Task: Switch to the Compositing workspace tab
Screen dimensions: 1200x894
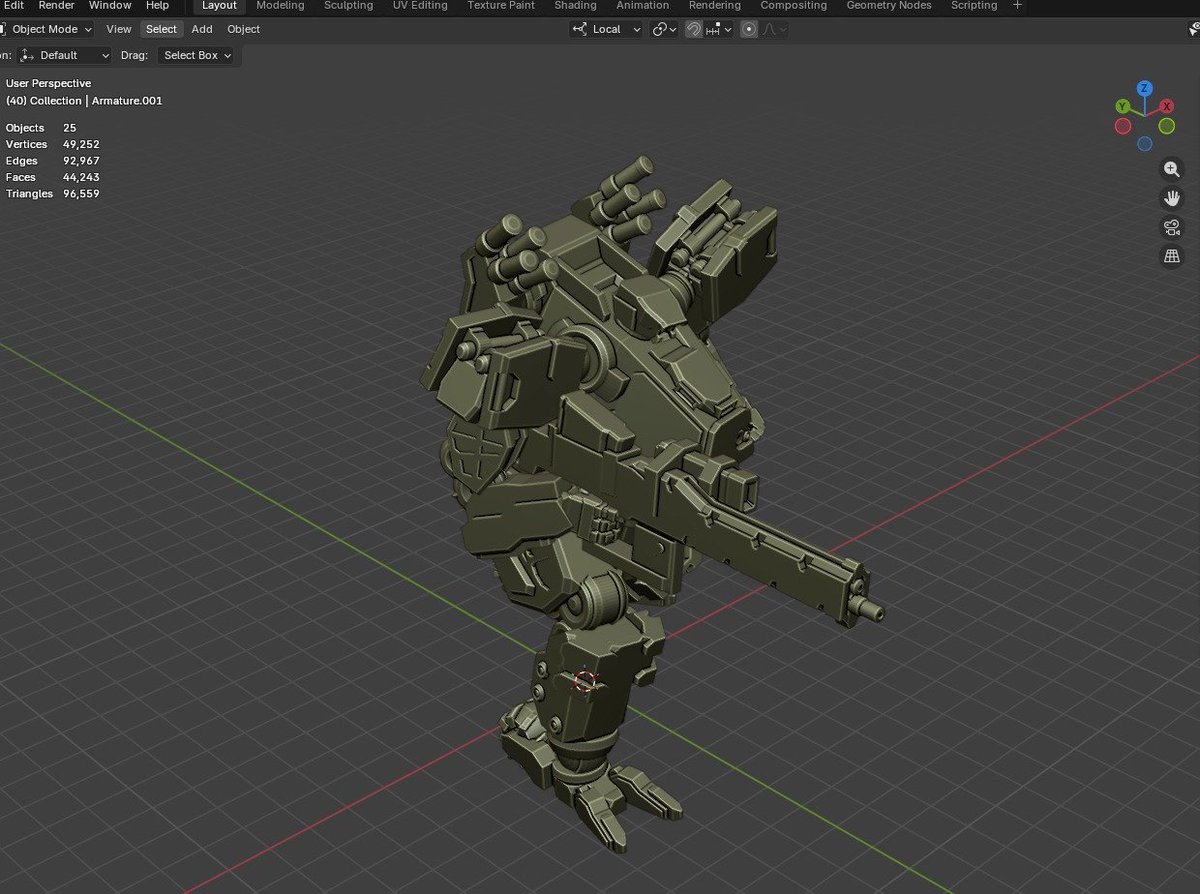Action: coord(794,6)
